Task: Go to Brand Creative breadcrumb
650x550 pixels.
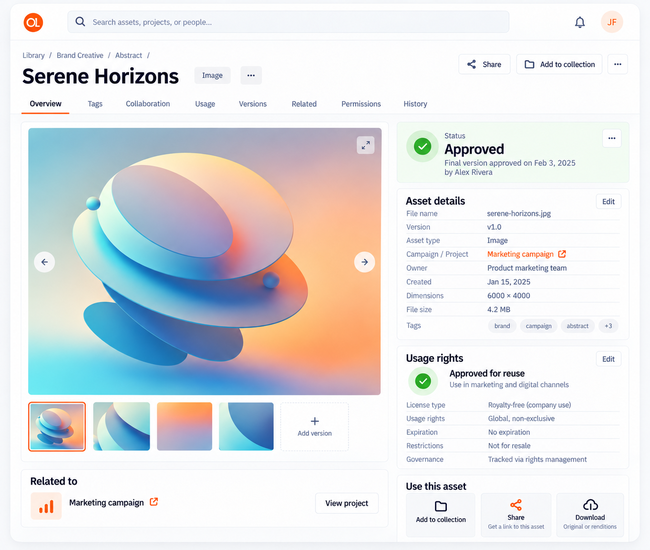Action: (80, 55)
